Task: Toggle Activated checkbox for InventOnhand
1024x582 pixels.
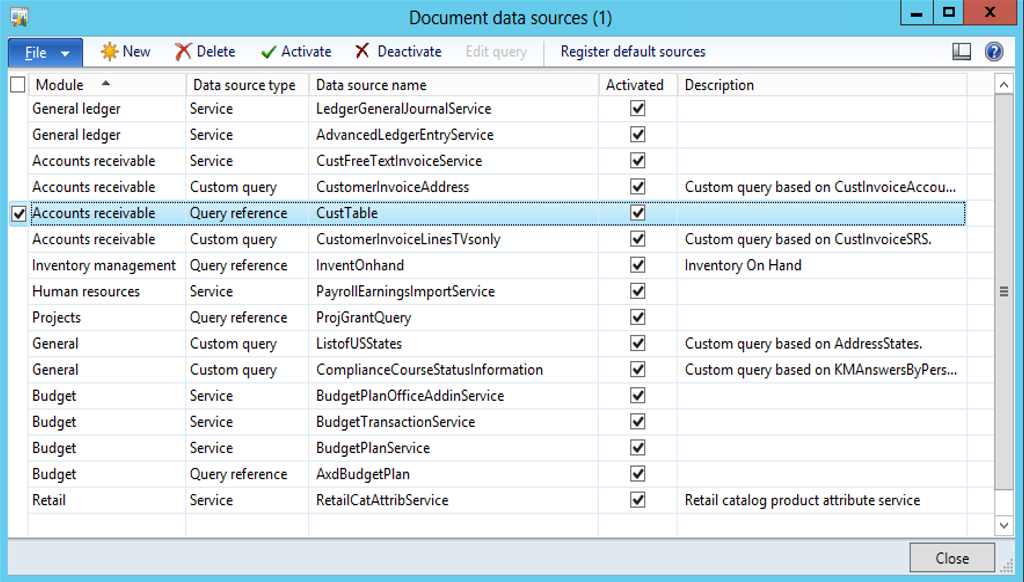Action: [x=637, y=265]
